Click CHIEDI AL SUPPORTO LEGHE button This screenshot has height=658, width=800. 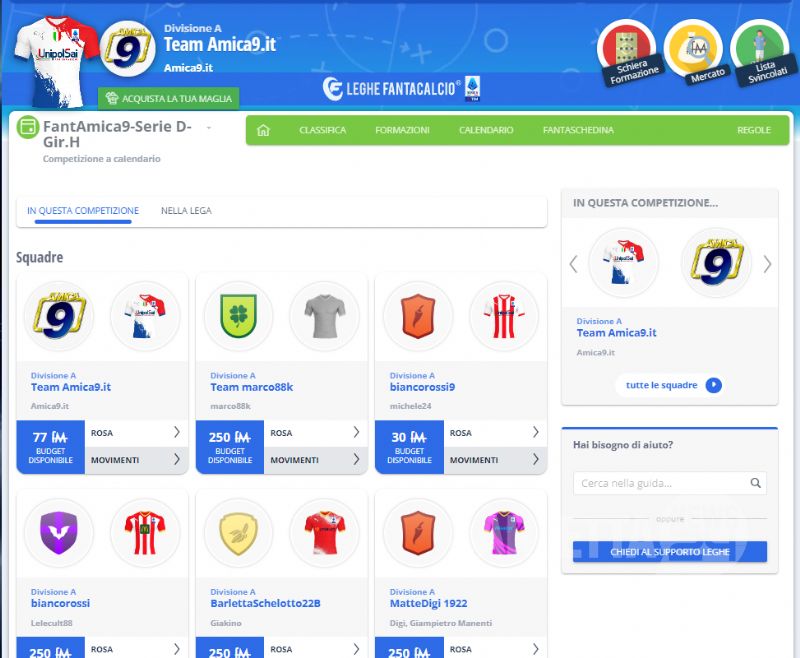point(669,551)
